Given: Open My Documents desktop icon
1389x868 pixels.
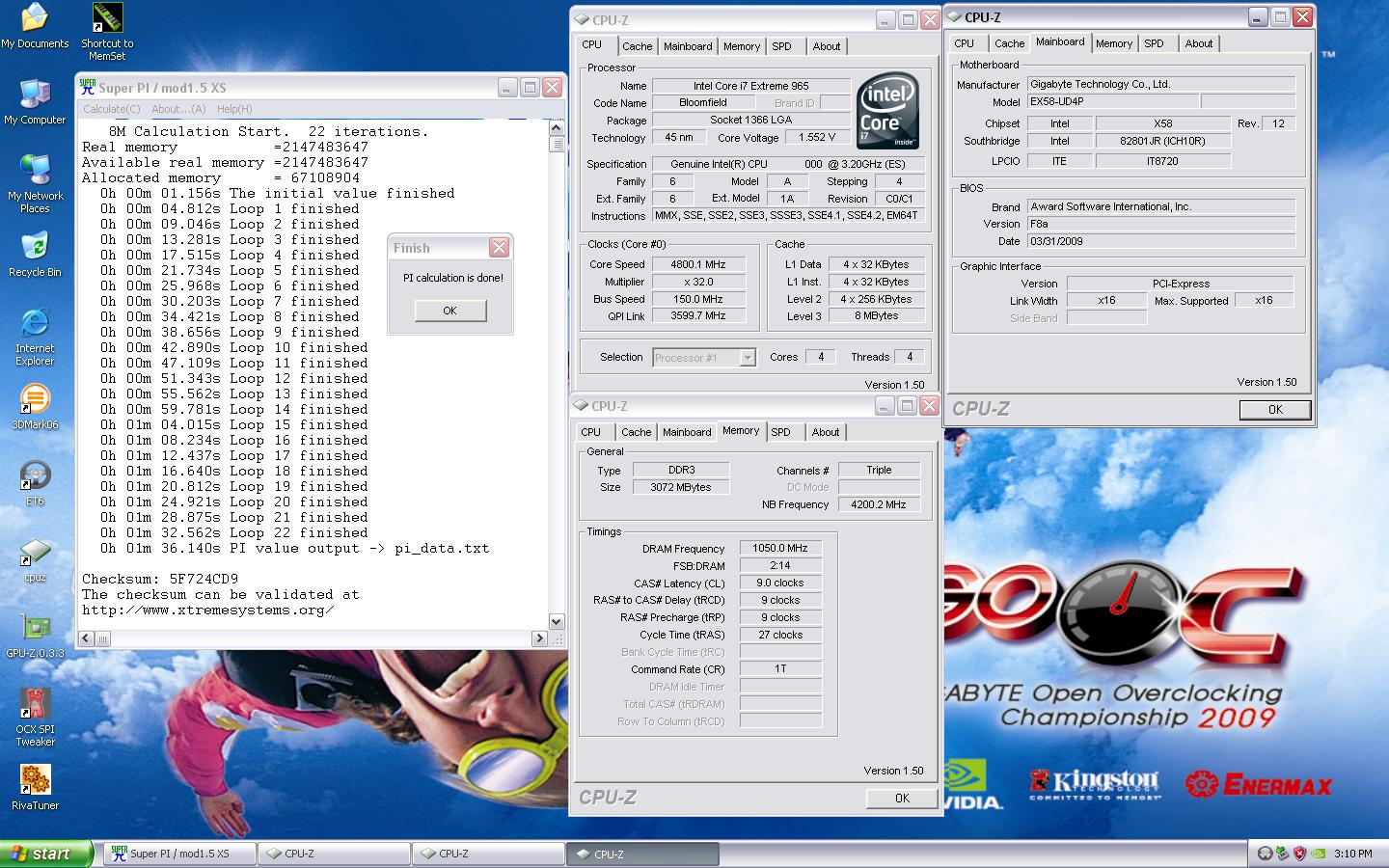Looking at the screenshot, I should tap(35, 26).
